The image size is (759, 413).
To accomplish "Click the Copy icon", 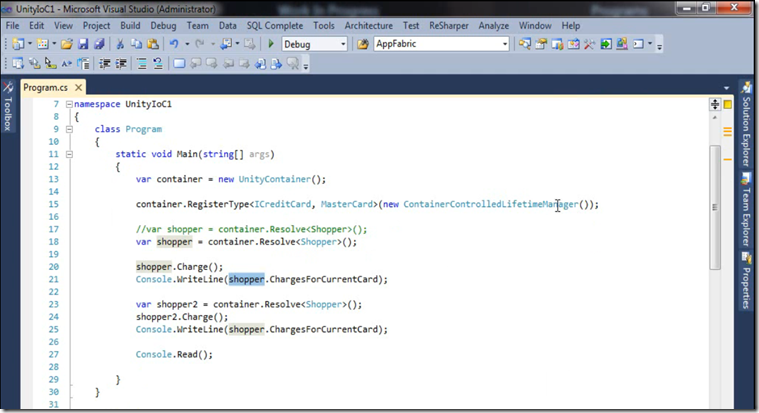I will [137, 44].
